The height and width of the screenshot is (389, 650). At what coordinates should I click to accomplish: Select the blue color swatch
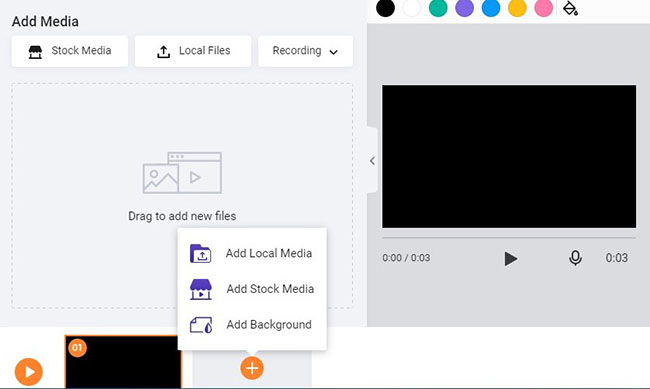pos(491,8)
